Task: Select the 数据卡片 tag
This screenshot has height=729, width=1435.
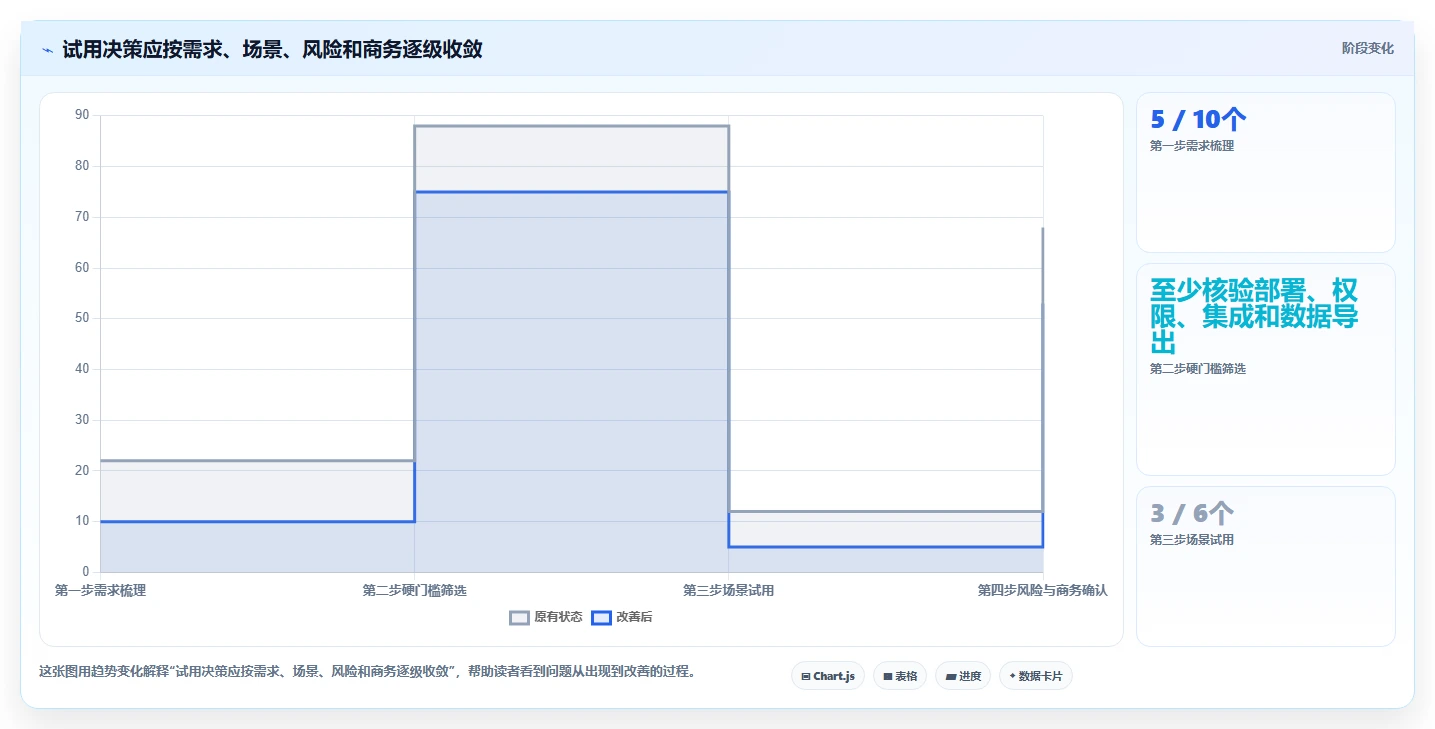Action: click(1036, 676)
